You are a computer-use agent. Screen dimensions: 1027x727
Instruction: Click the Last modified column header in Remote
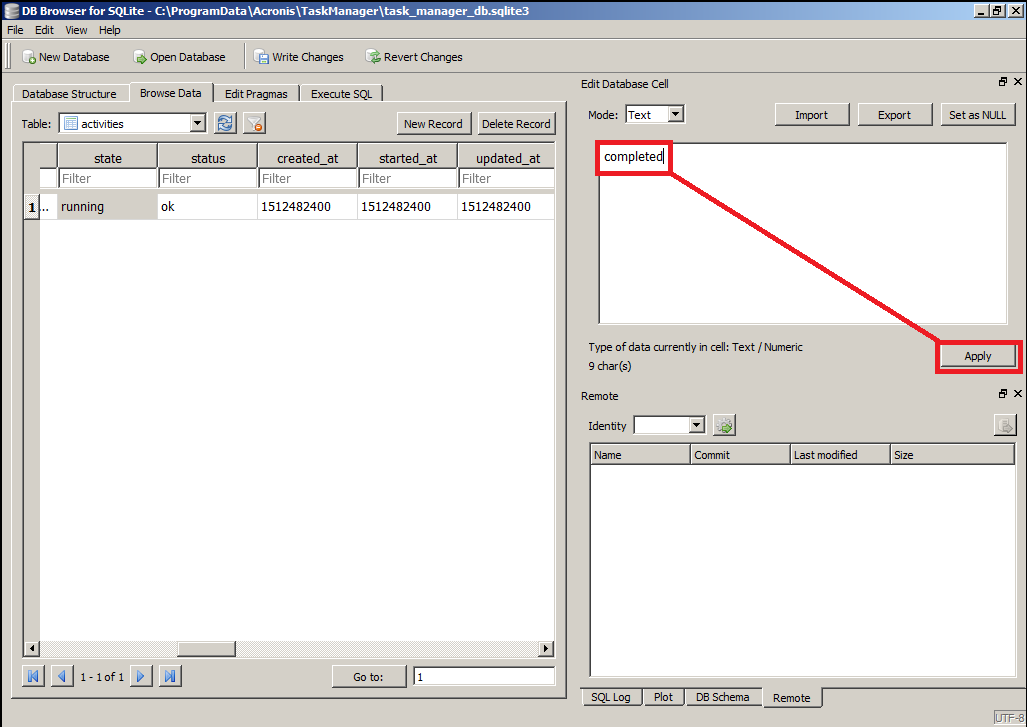[840, 455]
